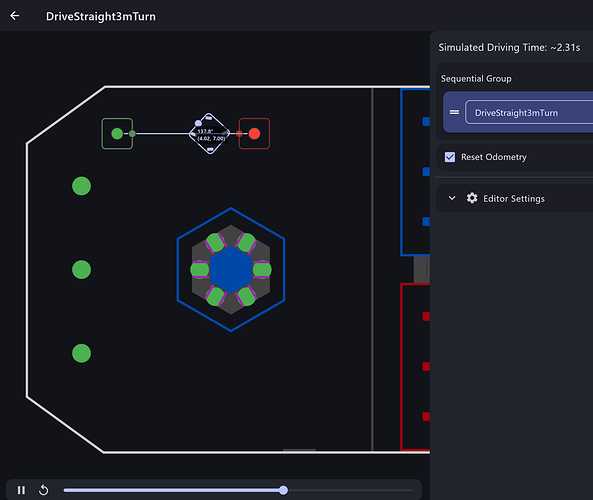This screenshot has height=500, width=593.
Task: Click the robot rotation handle dot
Action: pos(198,123)
